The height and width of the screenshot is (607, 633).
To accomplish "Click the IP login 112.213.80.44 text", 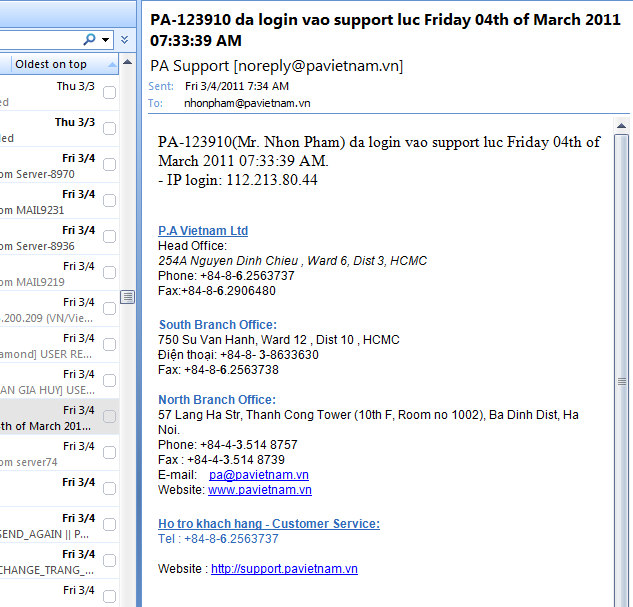I will (x=238, y=180).
